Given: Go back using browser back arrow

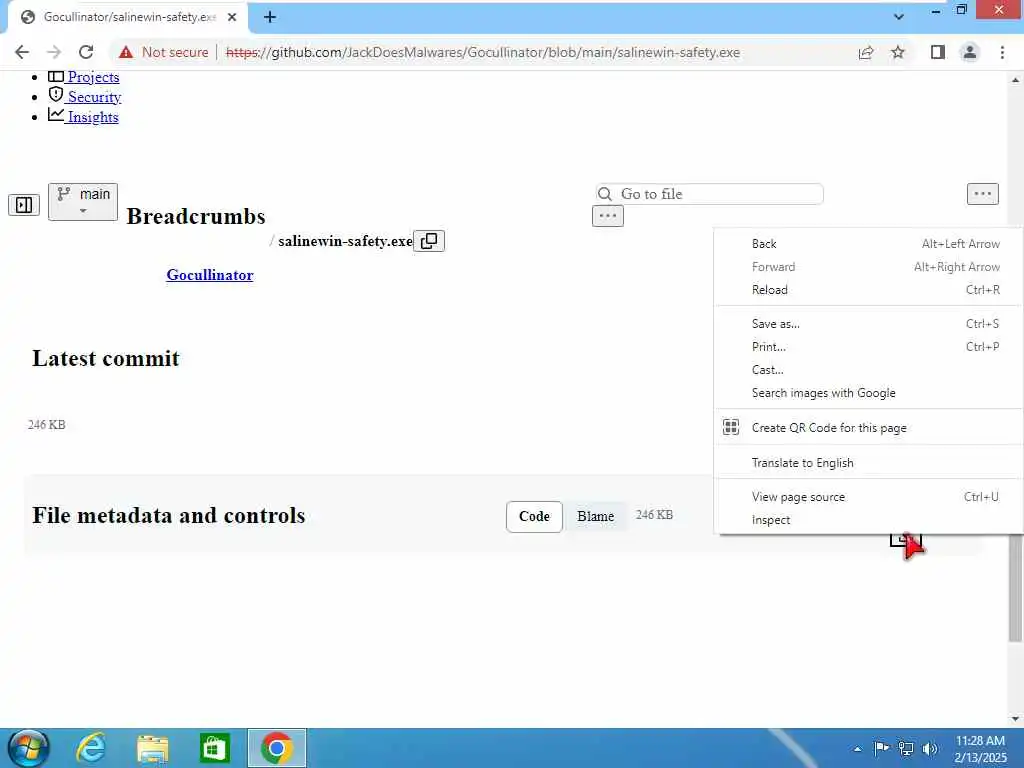Looking at the screenshot, I should 22,52.
